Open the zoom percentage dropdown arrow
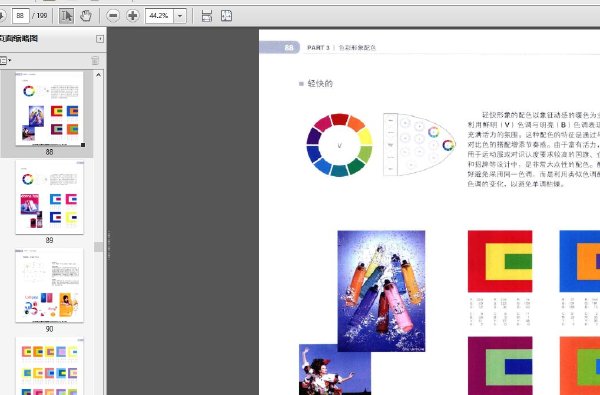 click(x=180, y=16)
